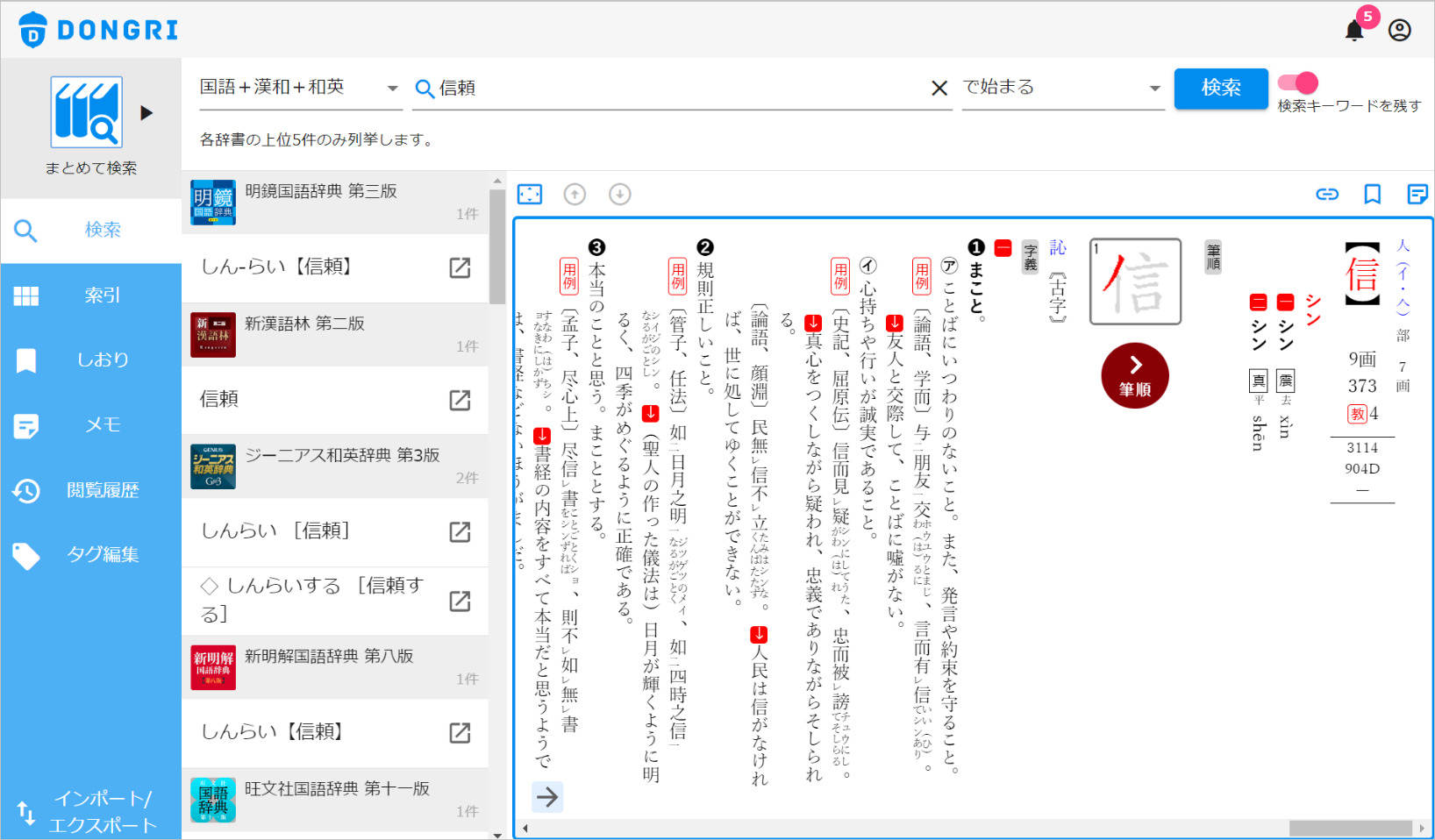Click the arrow button at the pane's bottom left

[547, 797]
